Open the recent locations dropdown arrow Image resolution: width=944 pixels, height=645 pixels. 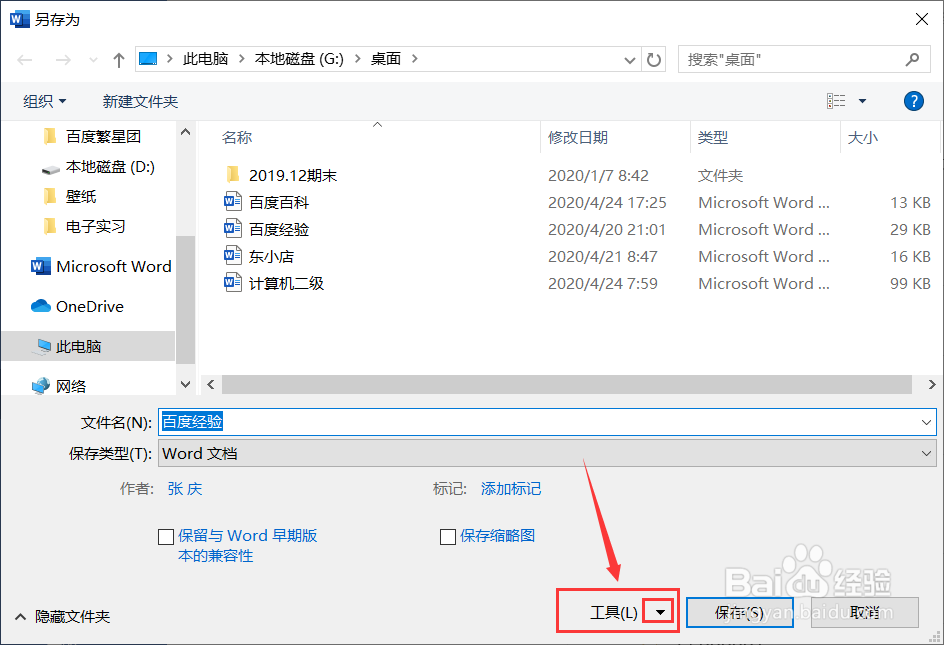pyautogui.click(x=93, y=60)
